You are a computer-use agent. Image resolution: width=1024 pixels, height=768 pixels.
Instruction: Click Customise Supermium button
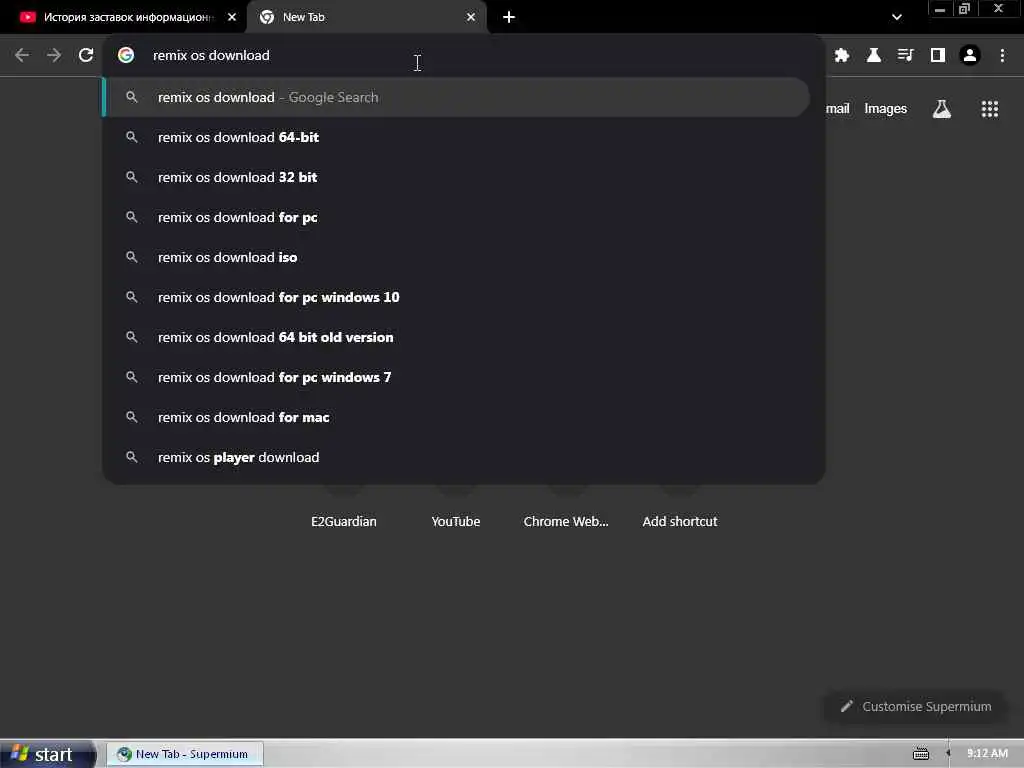916,707
